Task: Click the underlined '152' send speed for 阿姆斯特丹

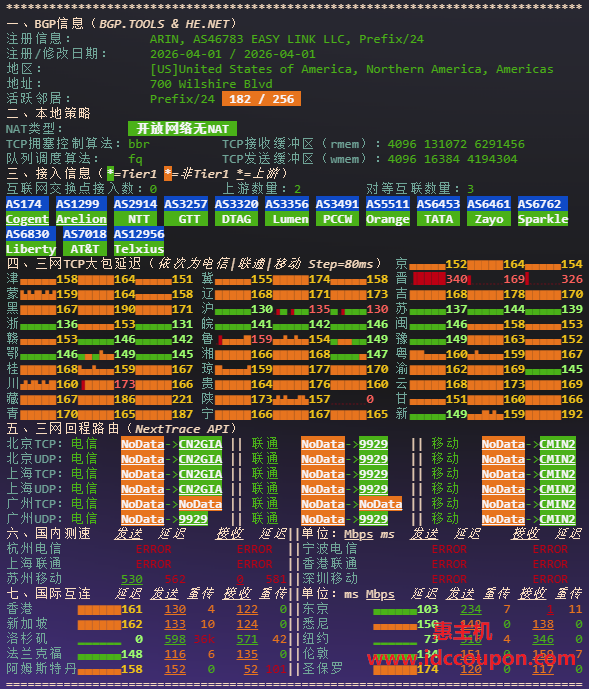Action: pos(175,669)
